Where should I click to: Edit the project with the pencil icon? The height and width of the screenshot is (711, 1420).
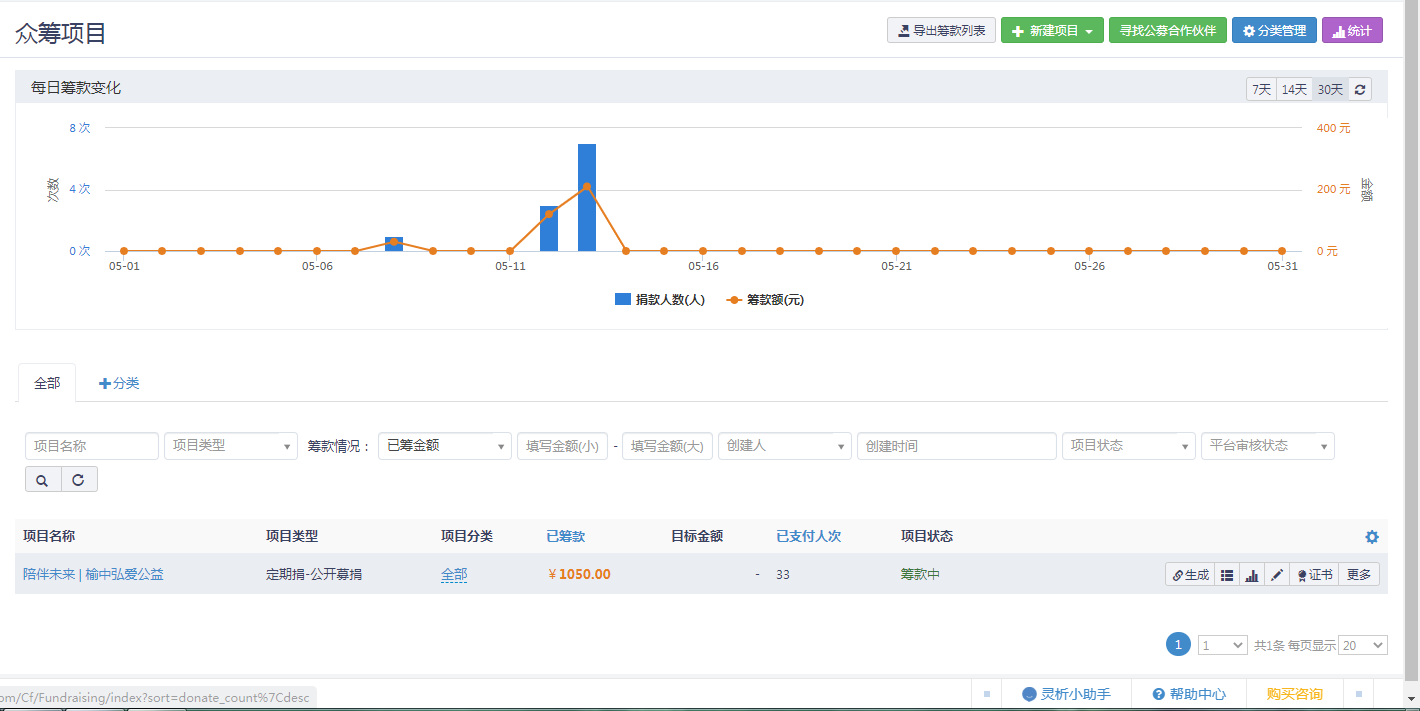(x=1277, y=575)
